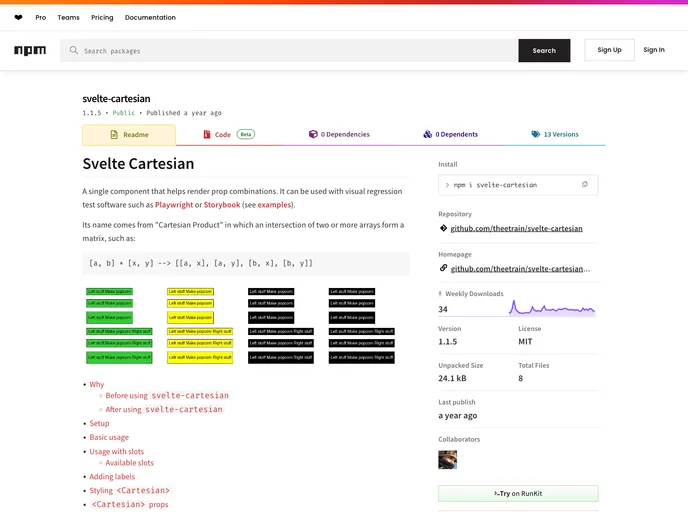Click the 'svelte-cartesian' package title
This screenshot has height=512, width=688.
click(116, 99)
